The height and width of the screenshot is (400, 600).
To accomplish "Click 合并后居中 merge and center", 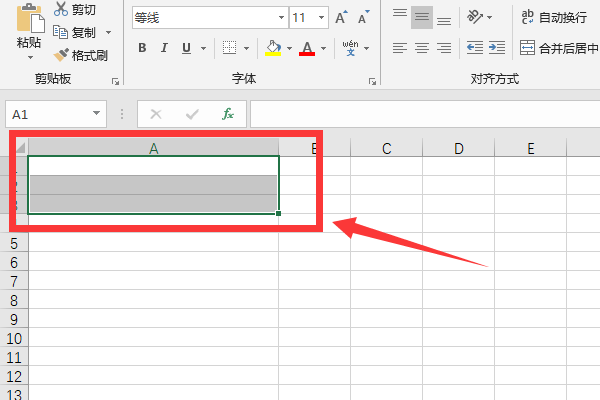I will pos(559,48).
